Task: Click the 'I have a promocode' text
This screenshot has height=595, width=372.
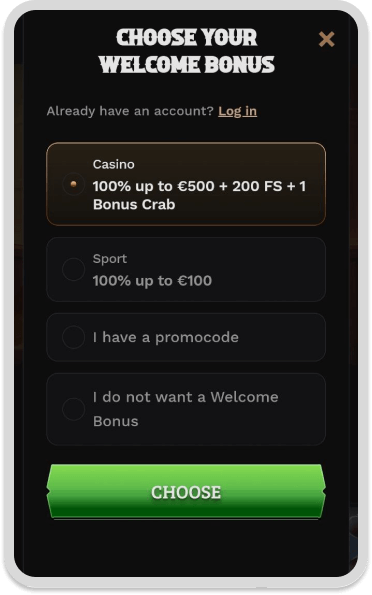Action: tap(166, 337)
